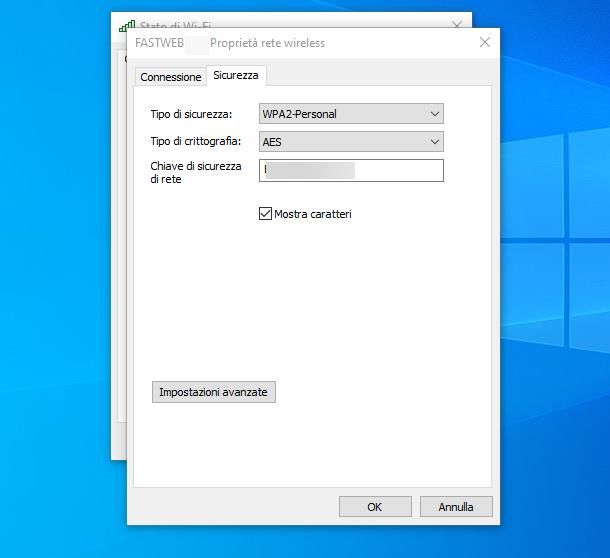
Task: Select the Sicurezza tab
Action: click(236, 75)
